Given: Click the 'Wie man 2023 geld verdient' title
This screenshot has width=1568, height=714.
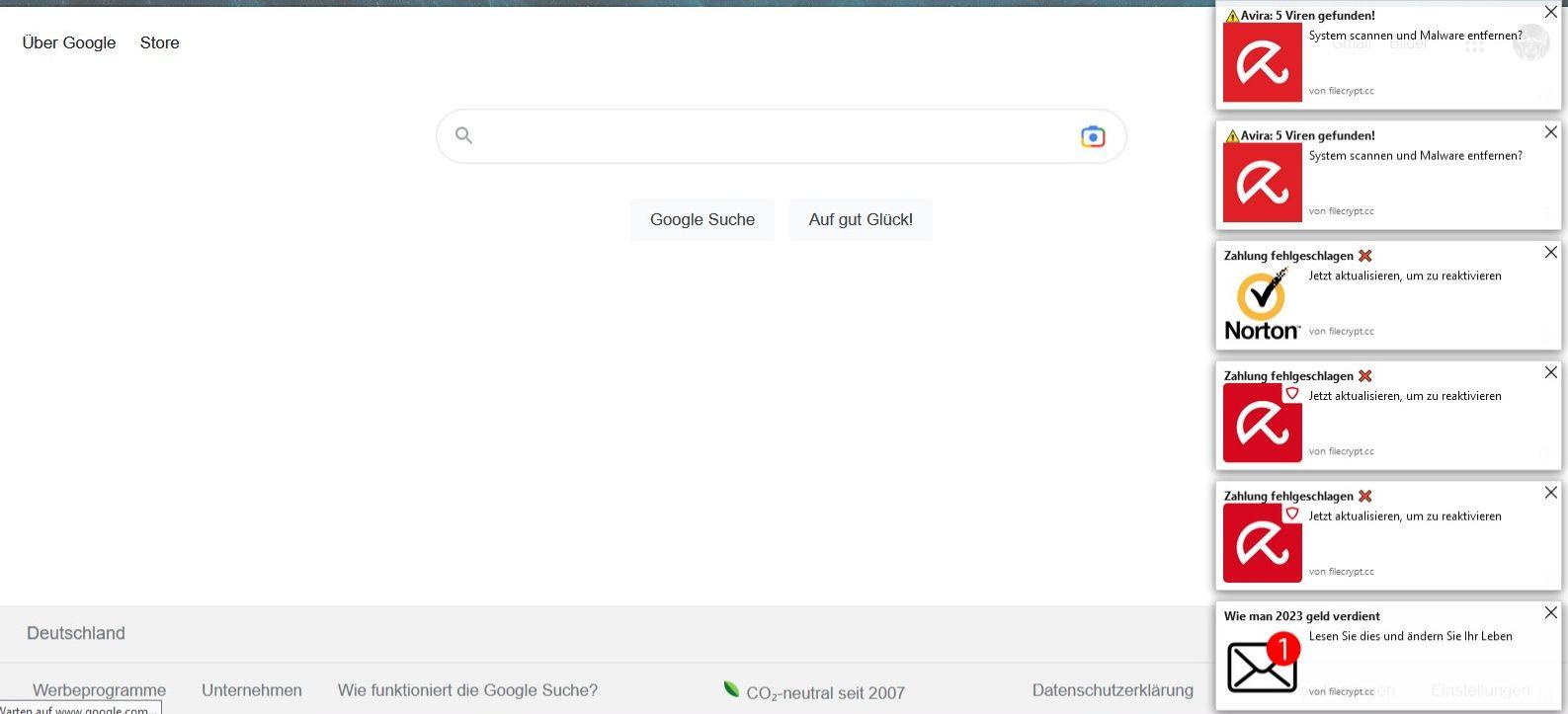Looking at the screenshot, I should (x=1301, y=616).
